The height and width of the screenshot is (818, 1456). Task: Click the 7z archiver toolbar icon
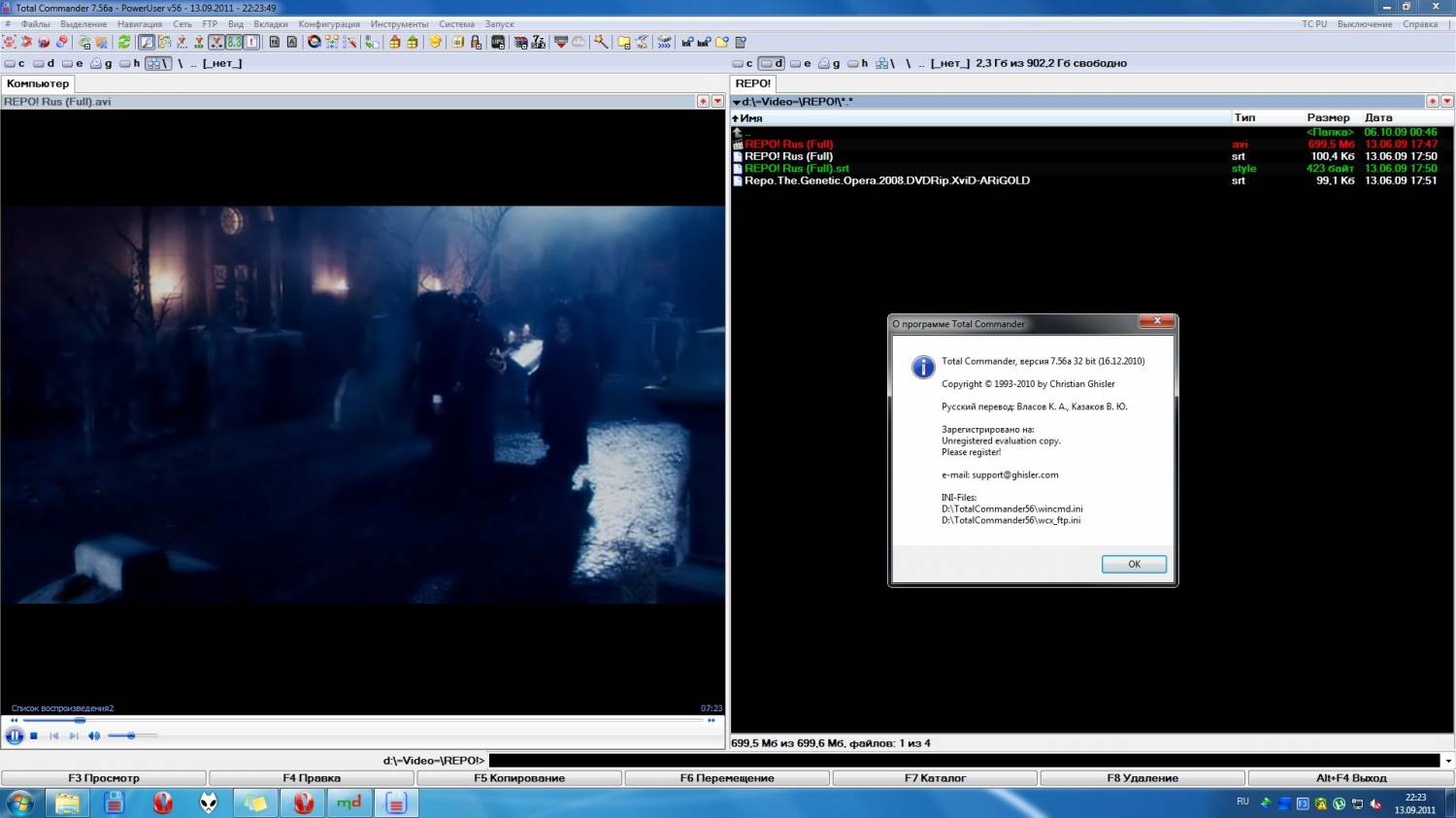539,42
